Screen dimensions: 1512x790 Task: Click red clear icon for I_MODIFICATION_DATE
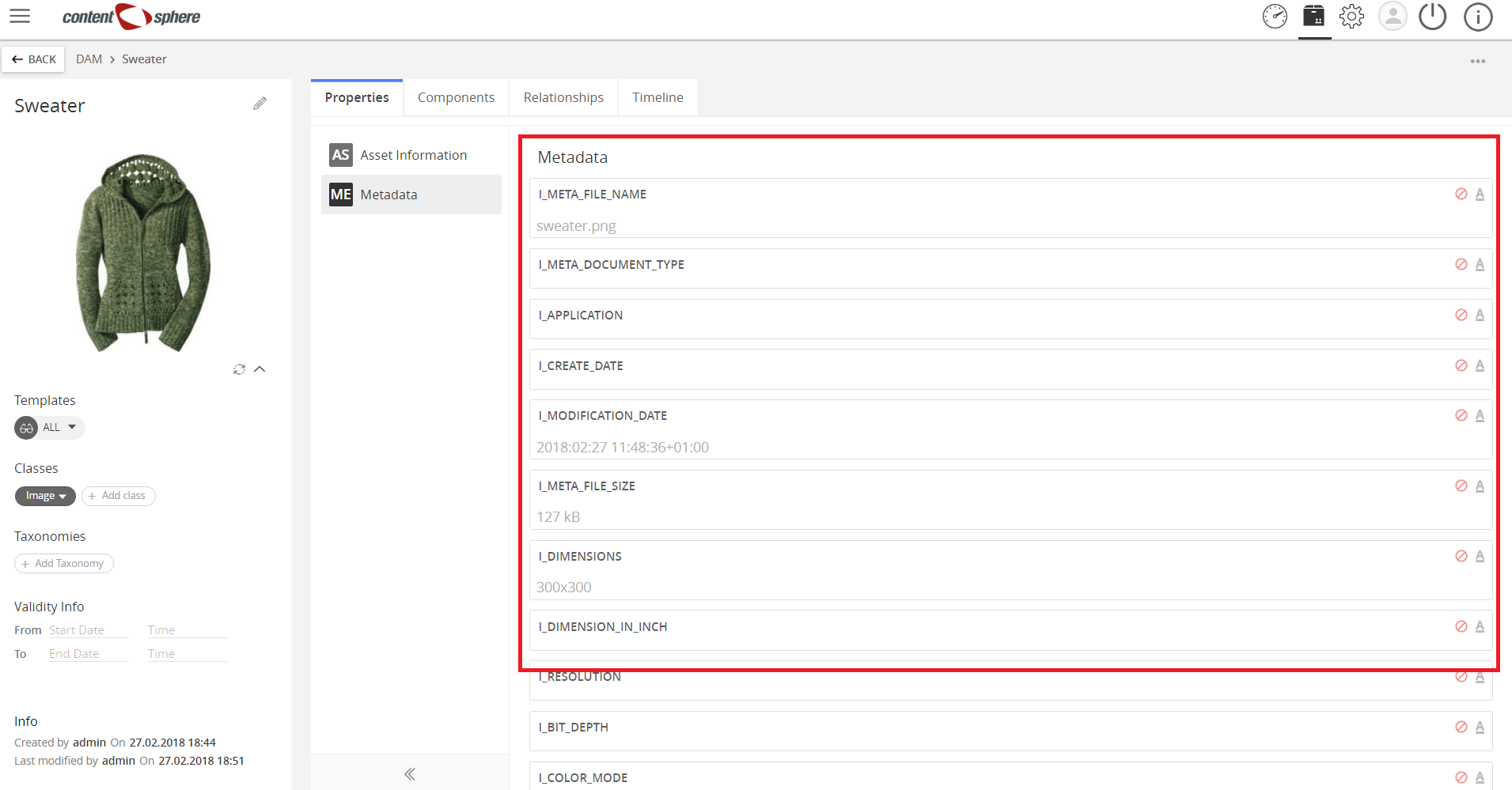pyautogui.click(x=1461, y=415)
